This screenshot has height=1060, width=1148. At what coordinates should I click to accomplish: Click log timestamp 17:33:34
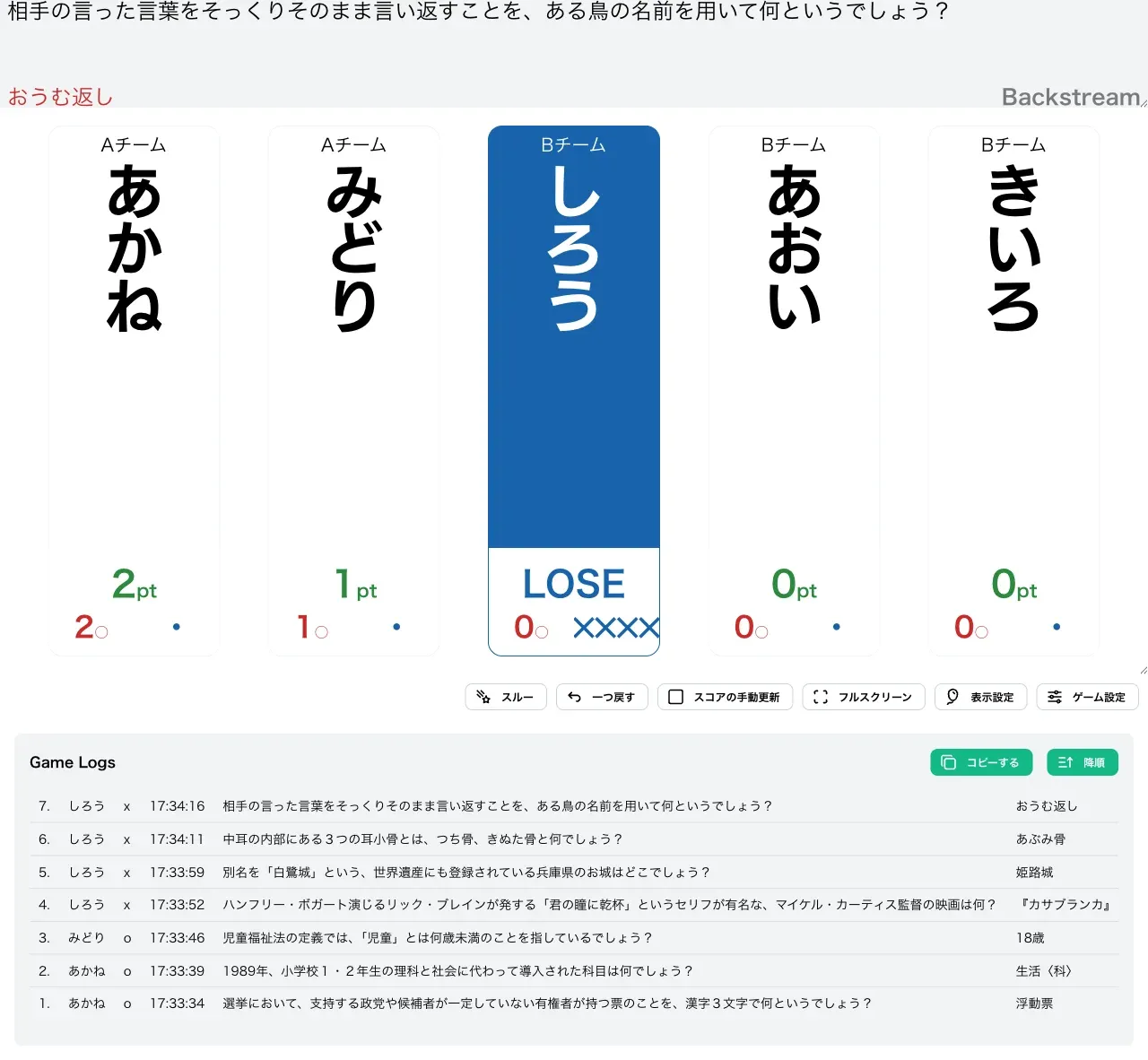178,1004
